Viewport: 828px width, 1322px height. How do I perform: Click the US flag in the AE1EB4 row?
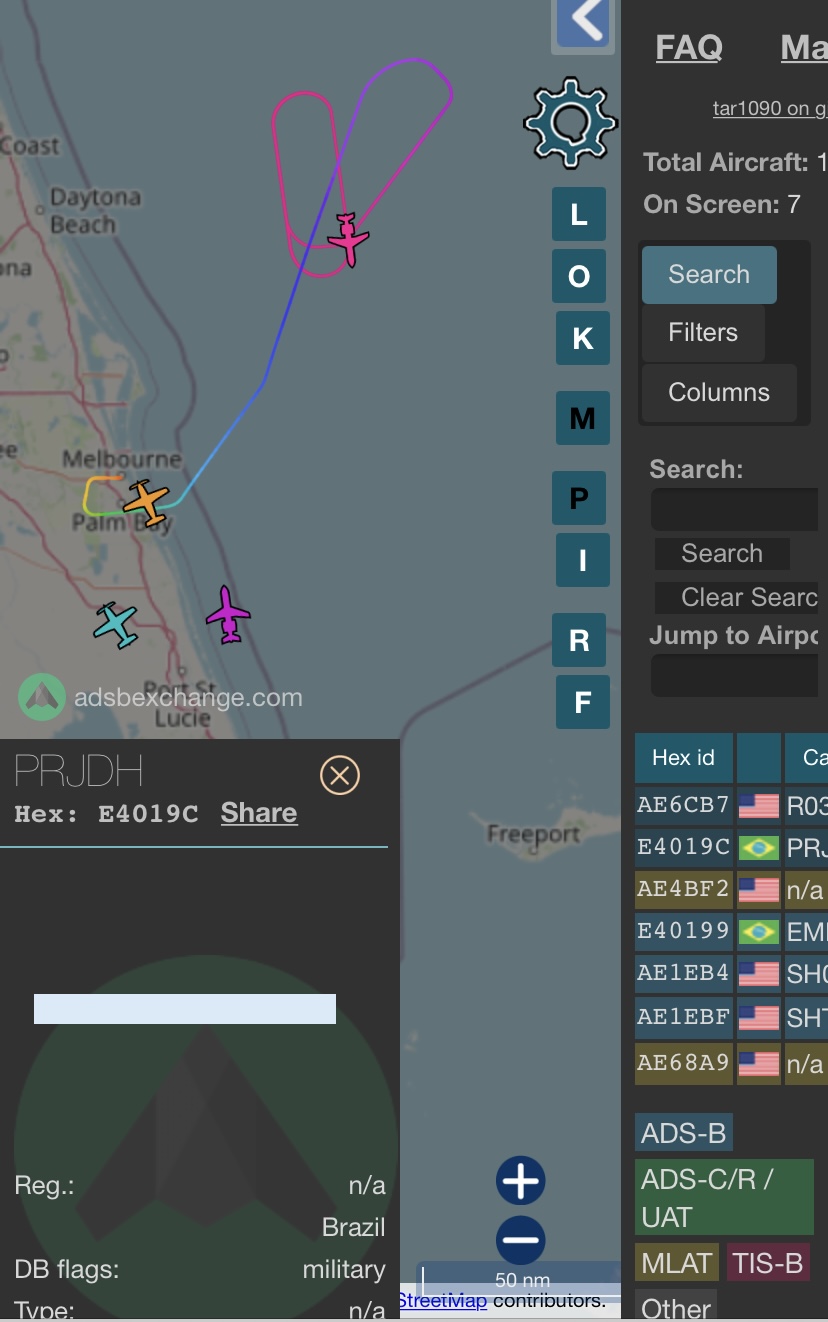click(758, 974)
